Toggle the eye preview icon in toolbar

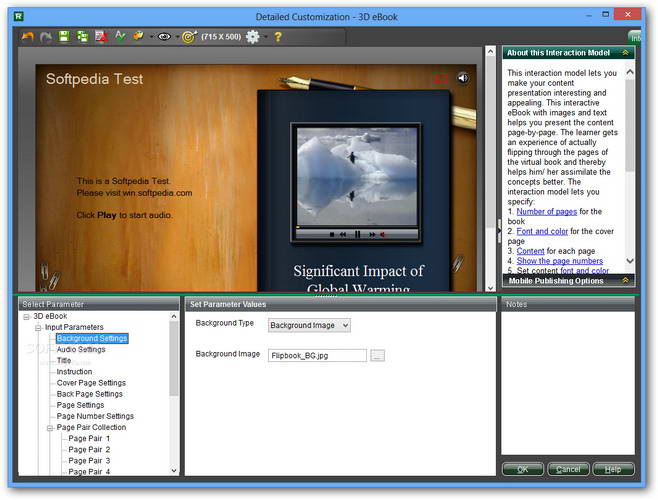pyautogui.click(x=164, y=37)
